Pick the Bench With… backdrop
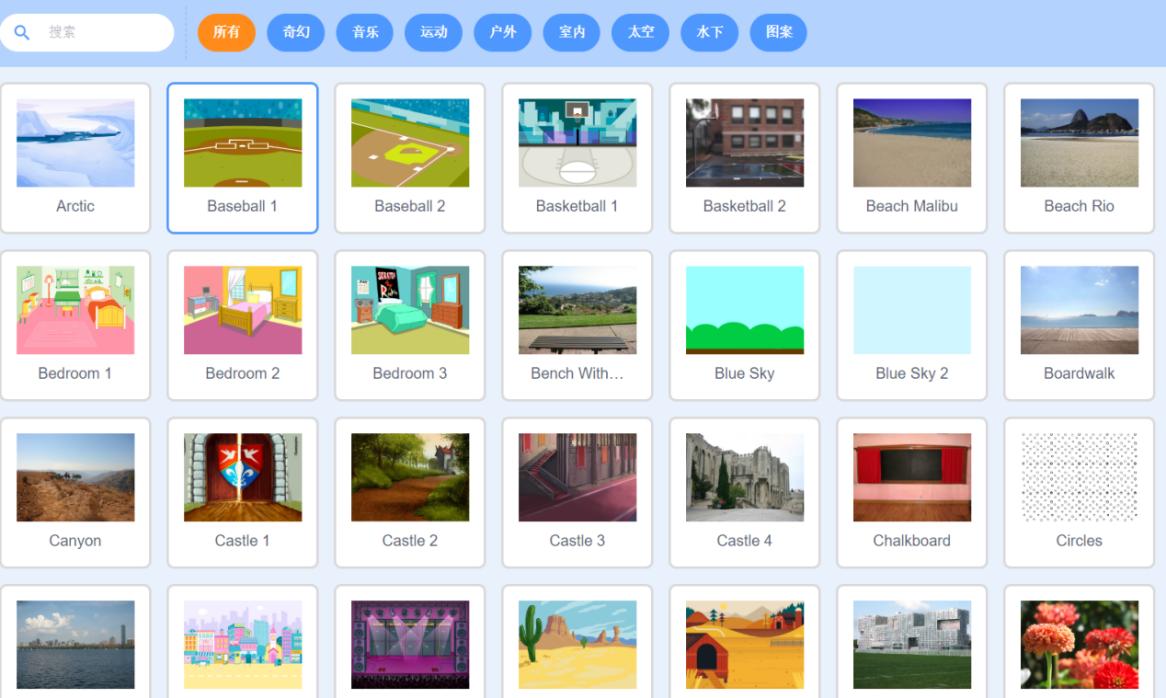1166x698 pixels. (x=577, y=325)
